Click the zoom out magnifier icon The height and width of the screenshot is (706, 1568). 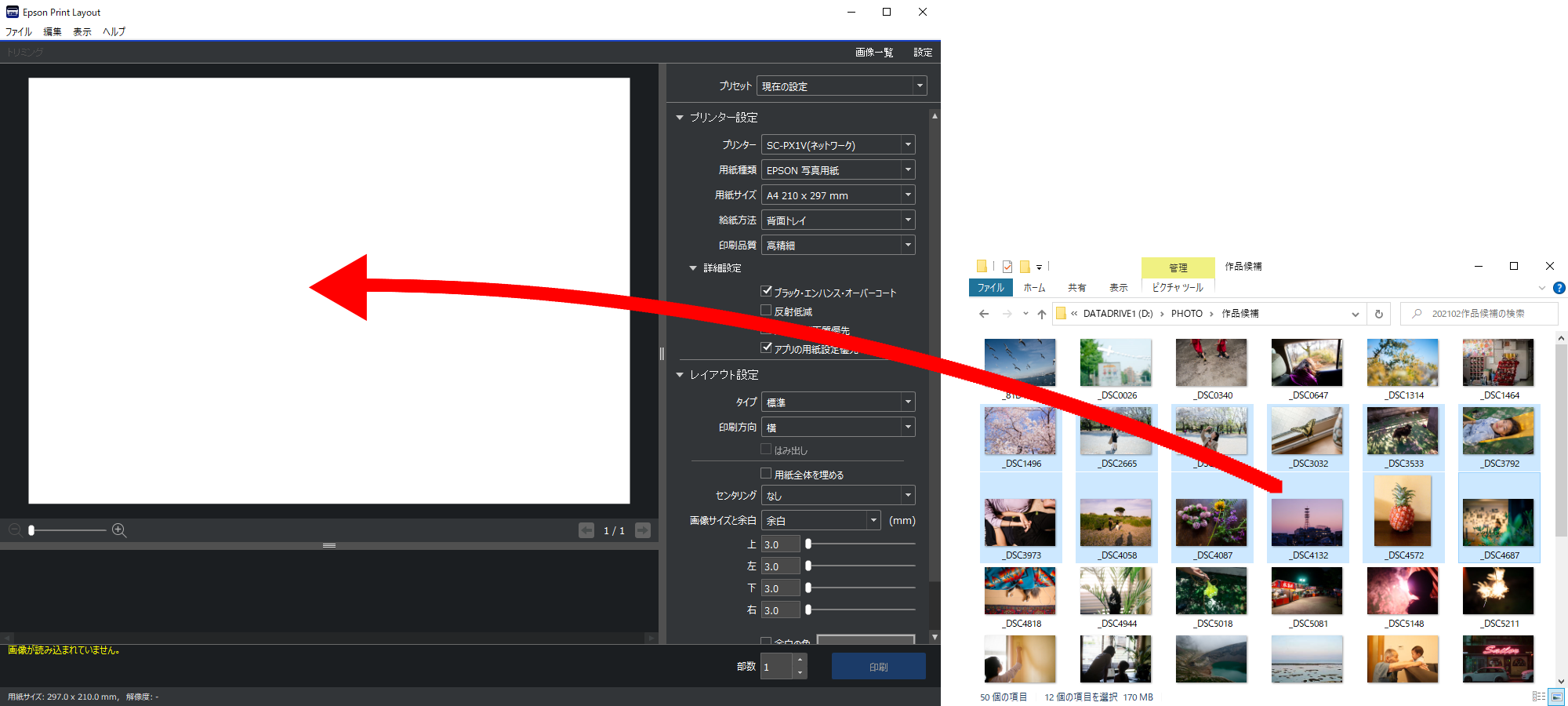coord(15,530)
